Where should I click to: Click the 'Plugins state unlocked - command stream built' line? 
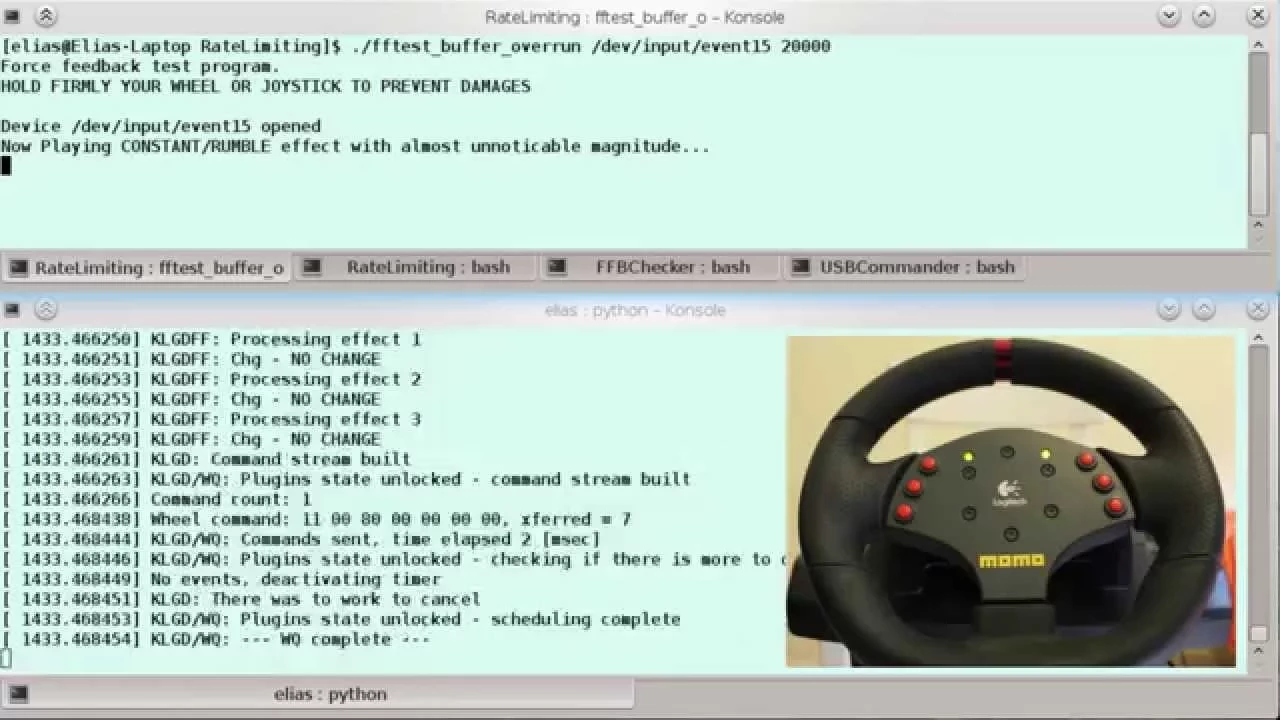[x=346, y=479]
